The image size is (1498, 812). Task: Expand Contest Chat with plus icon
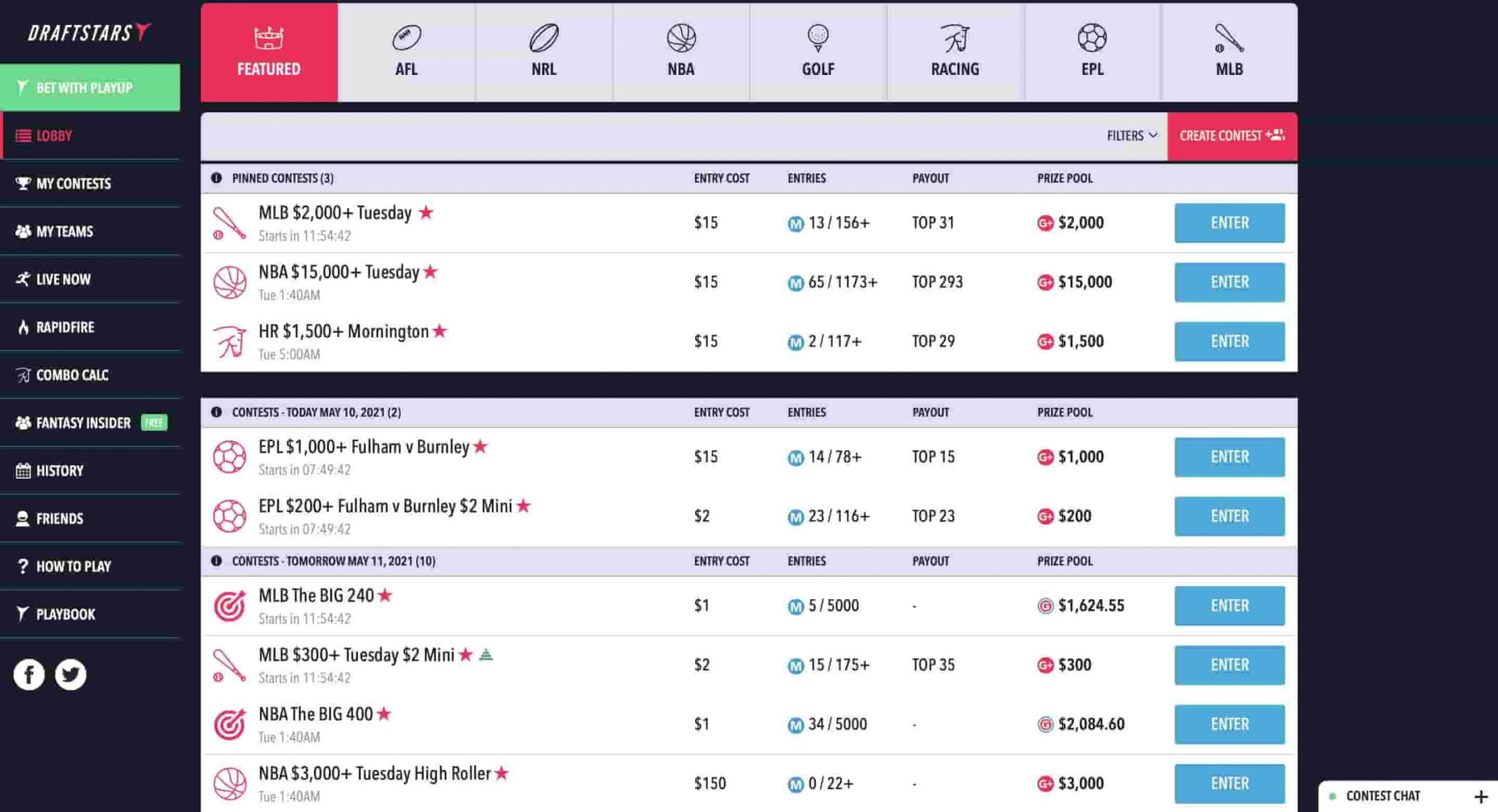tap(1480, 796)
